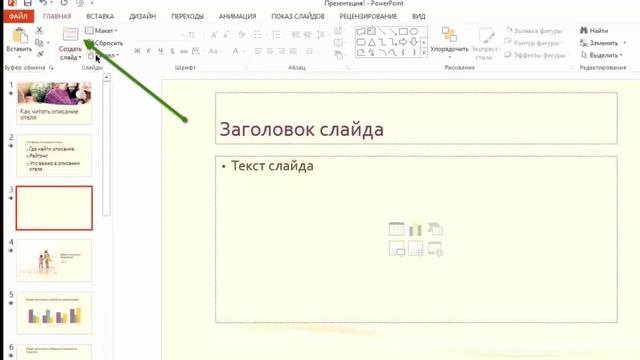Image resolution: width=640 pixels, height=360 pixels.
Task: Expand the Заменить dropdown arrow
Action: [x=624, y=43]
